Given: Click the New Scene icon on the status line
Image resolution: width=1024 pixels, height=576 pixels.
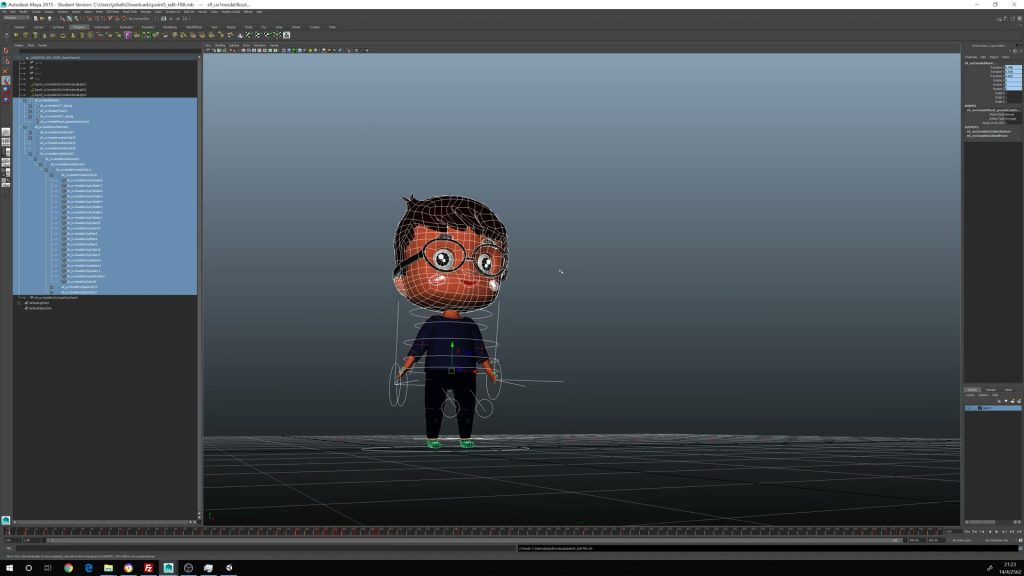Looking at the screenshot, I should click(36, 18).
